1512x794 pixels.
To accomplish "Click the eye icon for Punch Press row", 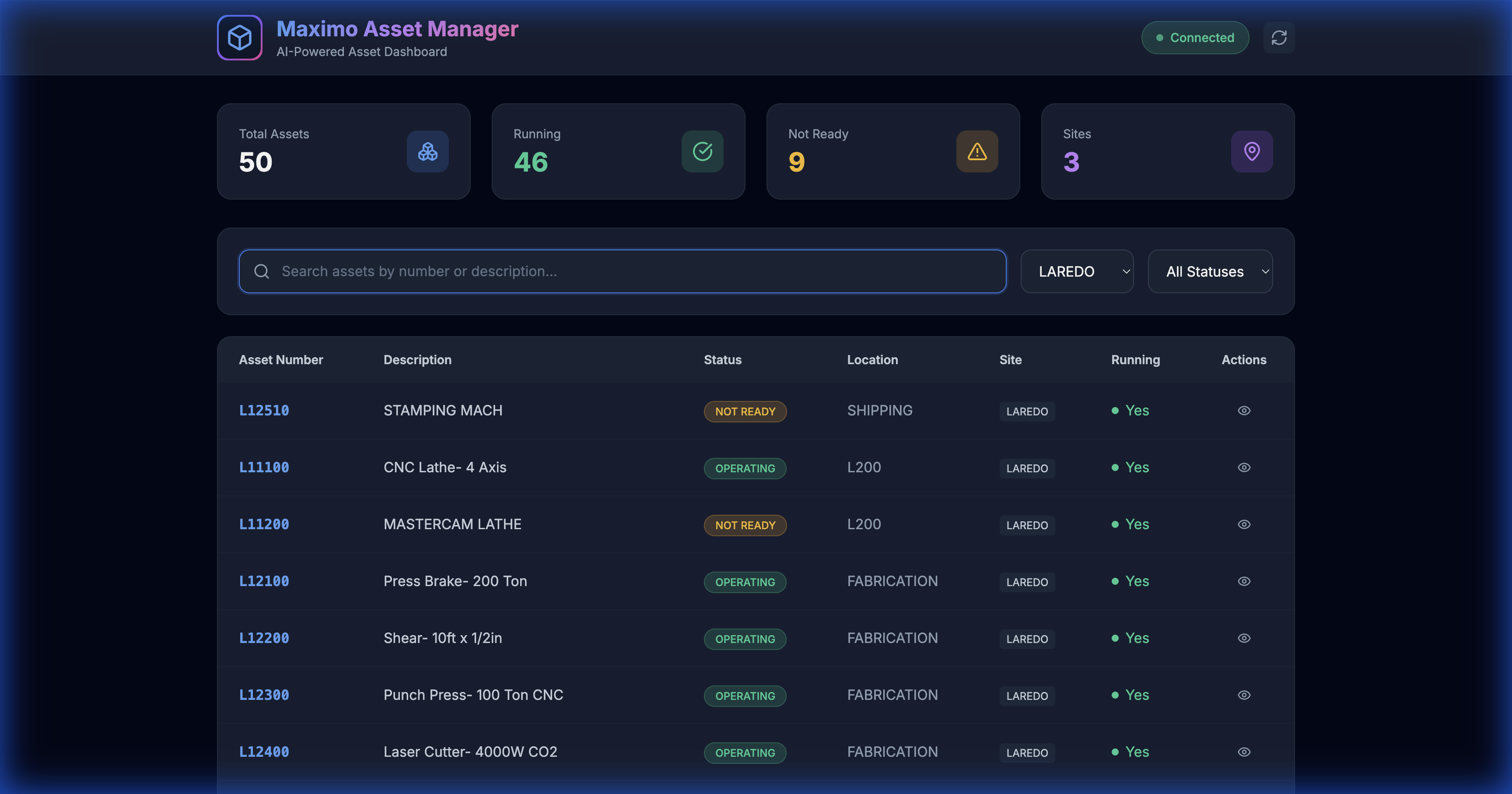I will tap(1244, 695).
